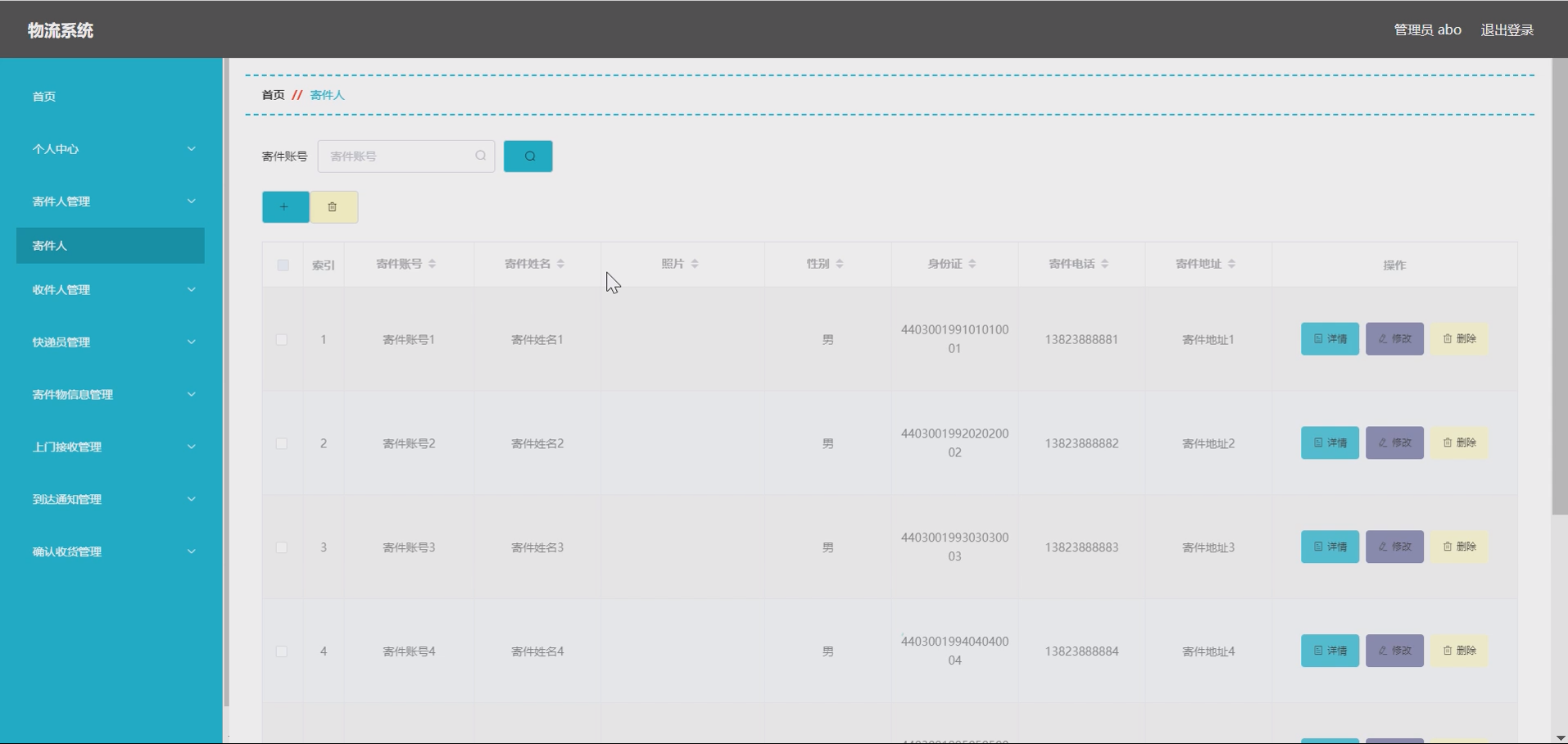Open 详情 for row 寄件账号2
This screenshot has height=744, width=1568.
[1330, 442]
